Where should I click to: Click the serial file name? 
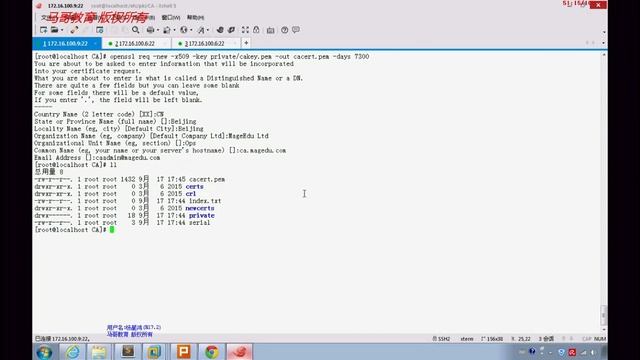click(199, 223)
